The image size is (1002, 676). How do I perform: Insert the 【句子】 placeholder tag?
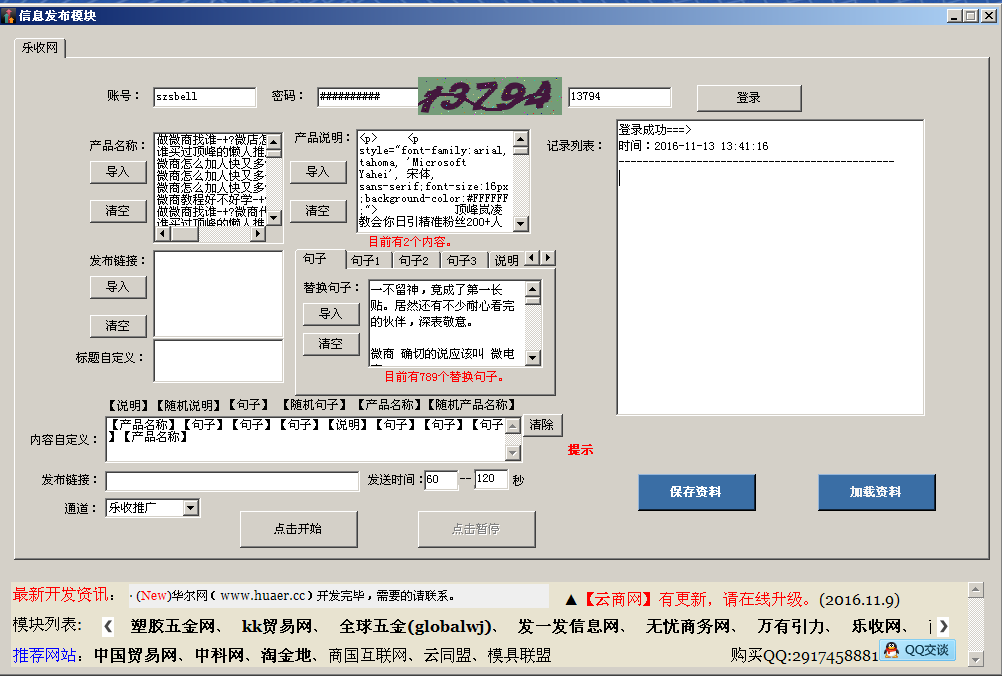coord(249,405)
